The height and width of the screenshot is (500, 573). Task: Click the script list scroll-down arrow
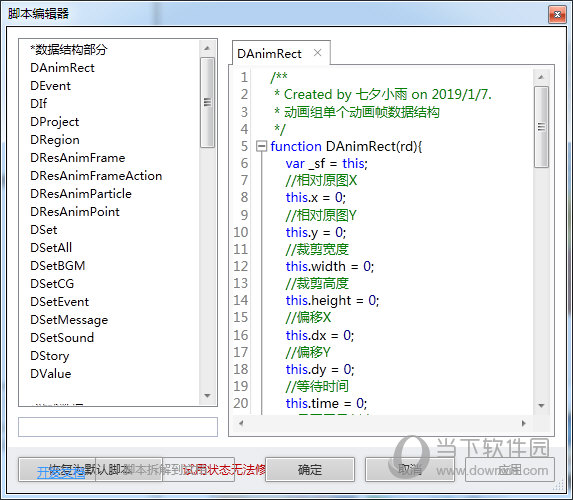coord(207,396)
